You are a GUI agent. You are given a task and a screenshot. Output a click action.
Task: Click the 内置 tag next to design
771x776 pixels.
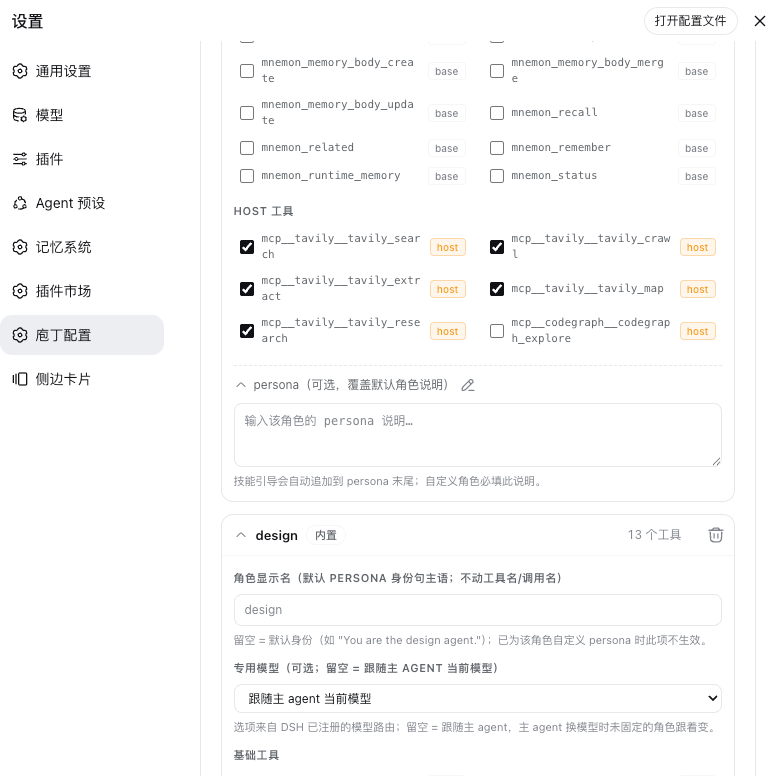click(326, 535)
